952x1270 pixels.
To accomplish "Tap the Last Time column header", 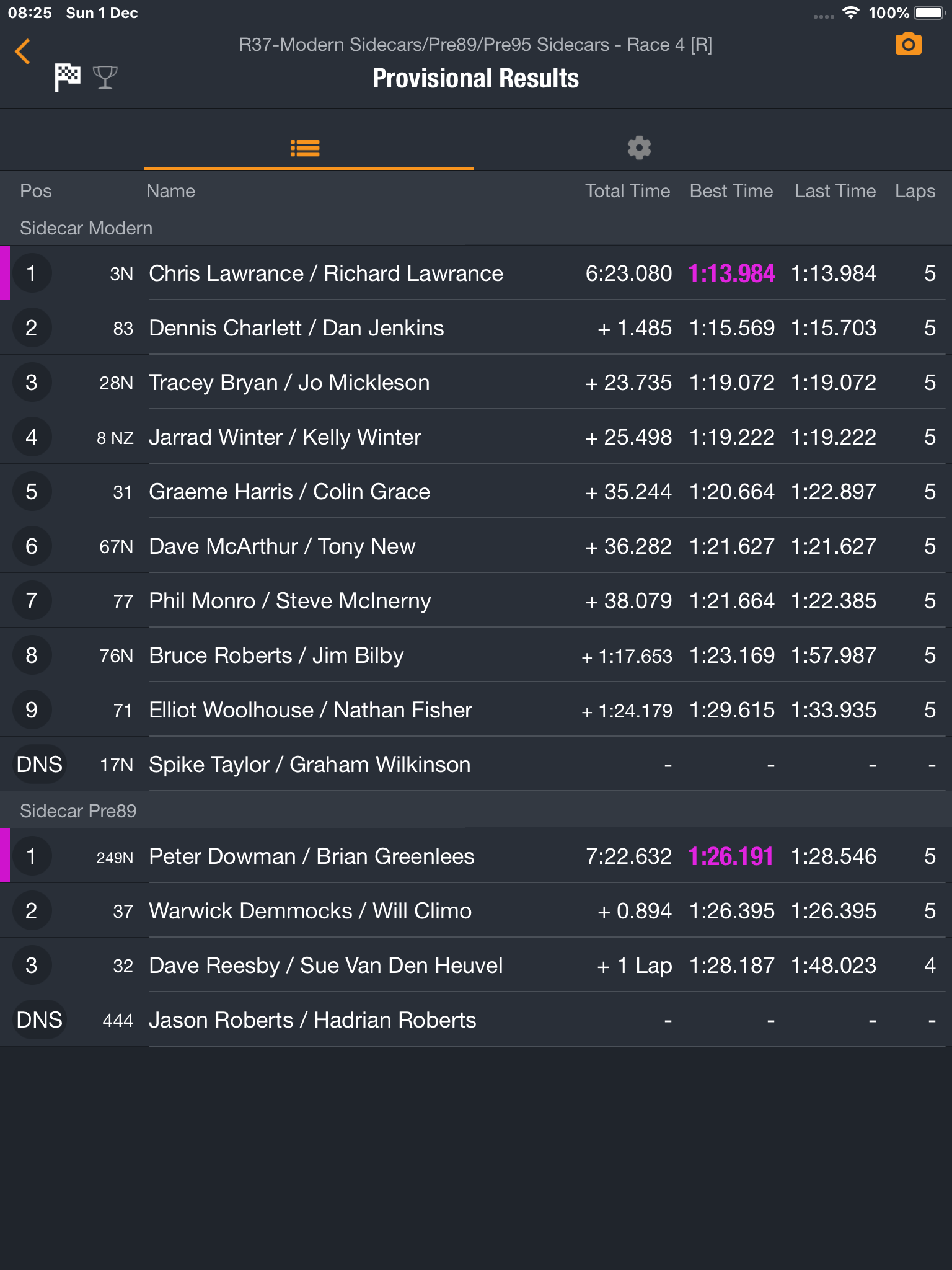I will tap(835, 191).
